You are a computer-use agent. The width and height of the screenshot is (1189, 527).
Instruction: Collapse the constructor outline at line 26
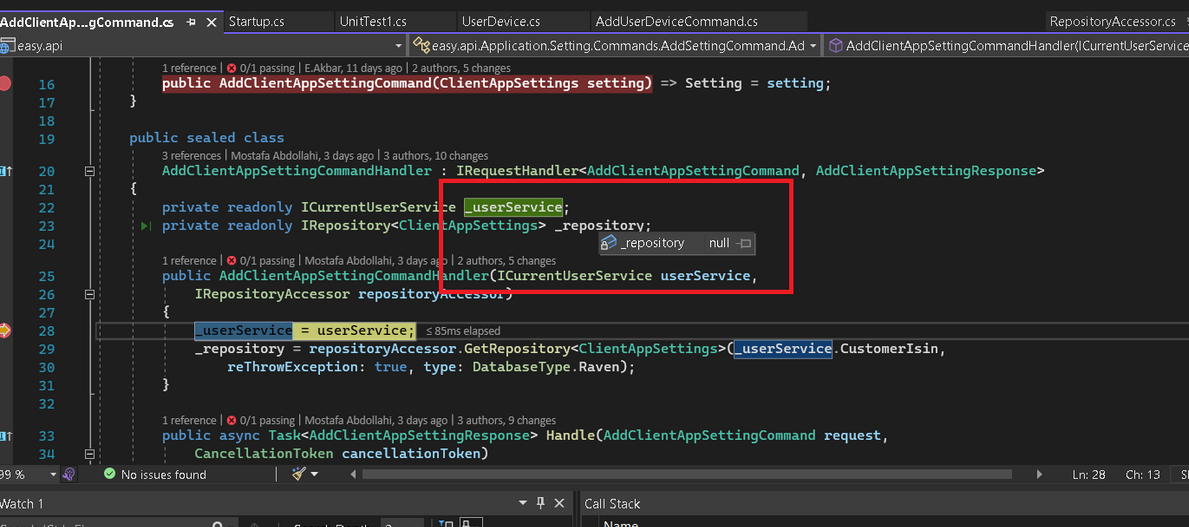click(90, 294)
